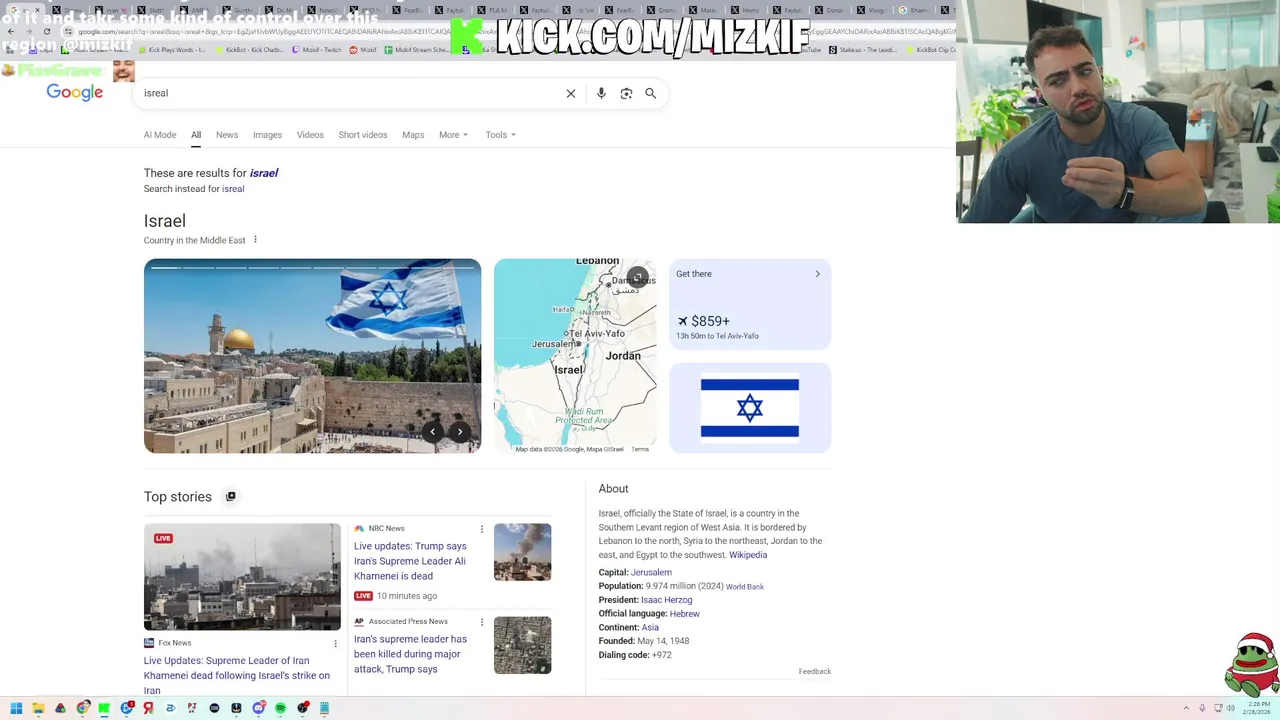
Task: Open the World Bank population source
Action: pyautogui.click(x=745, y=587)
